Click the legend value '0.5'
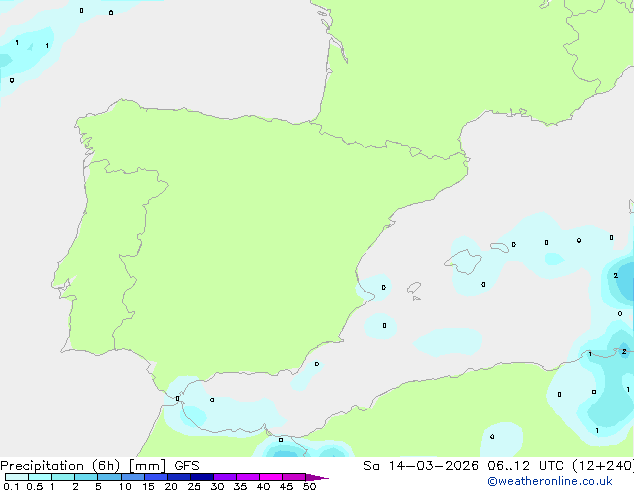The height and width of the screenshot is (490, 634). tap(35, 486)
